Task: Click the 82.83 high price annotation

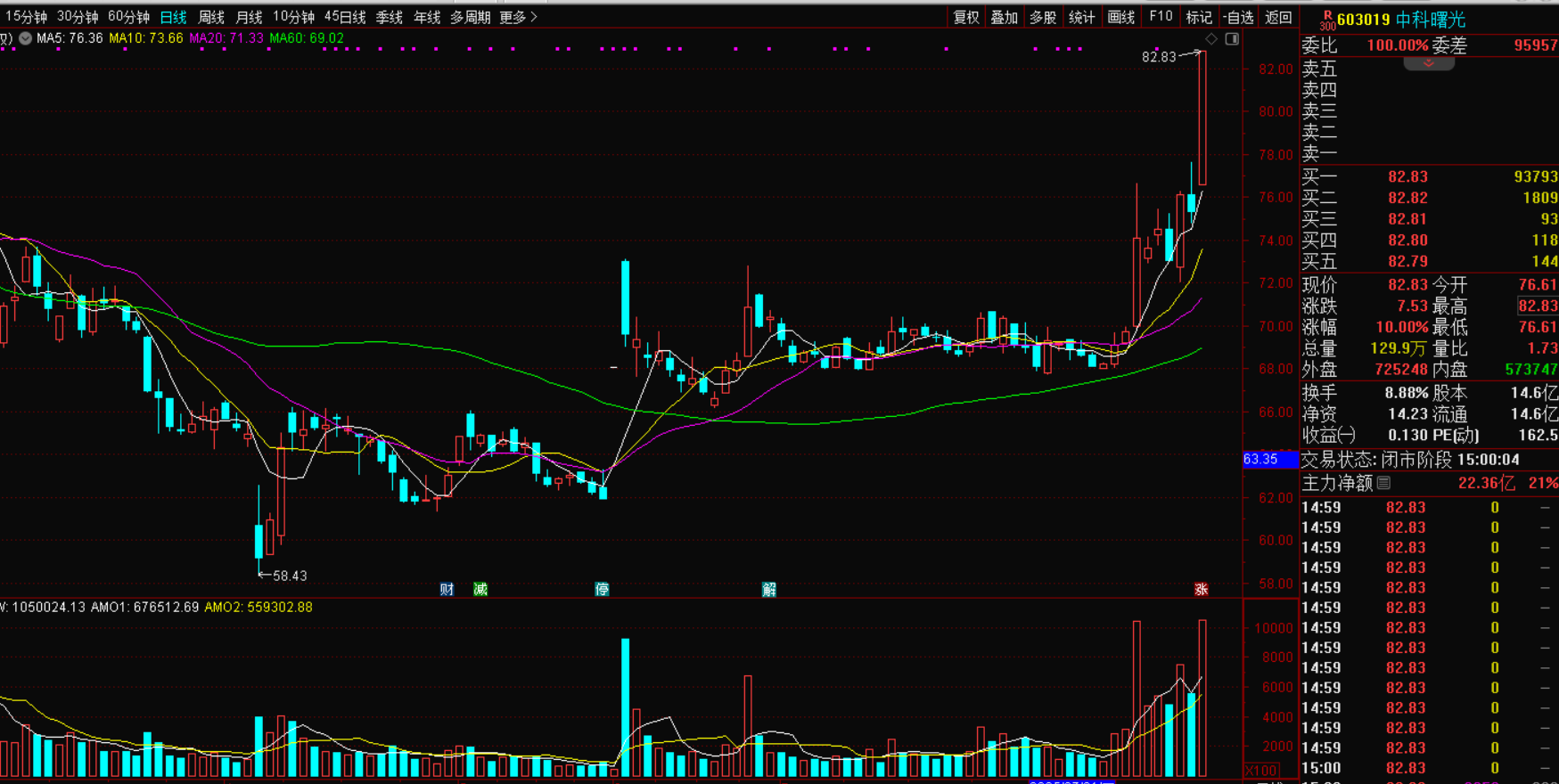Action: coord(1159,57)
